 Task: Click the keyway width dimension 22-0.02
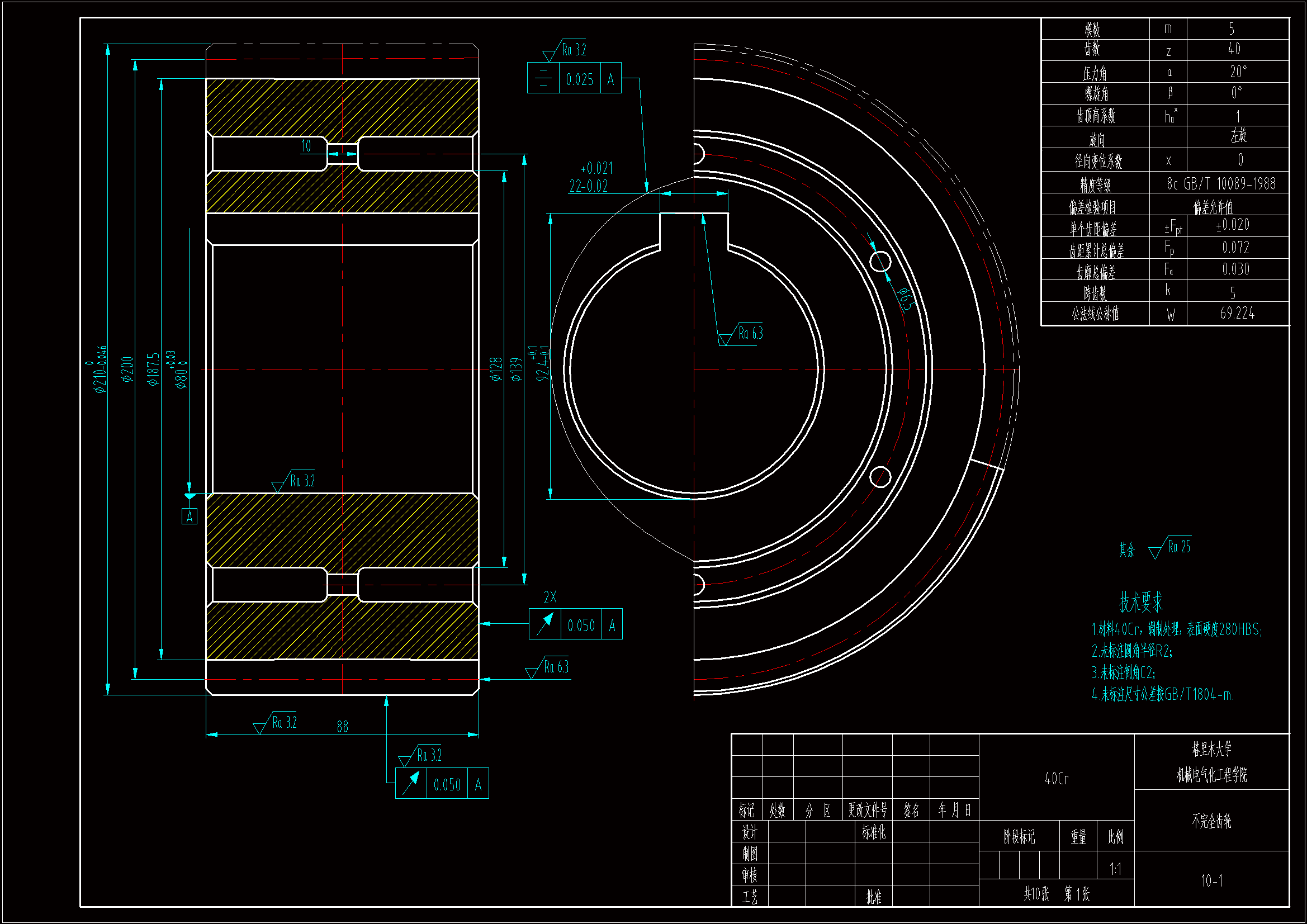point(589,186)
